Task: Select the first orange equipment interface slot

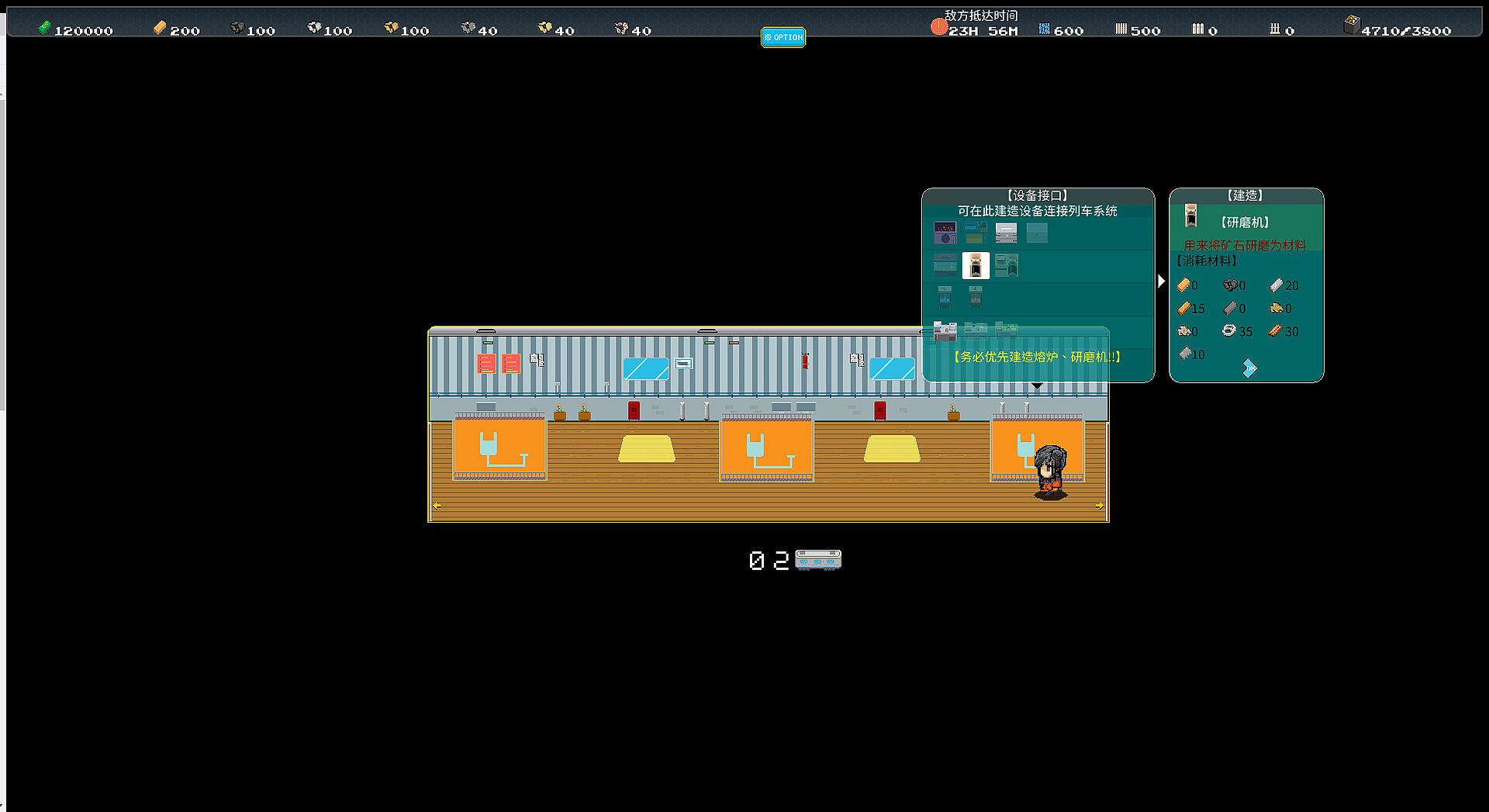Action: tap(499, 447)
